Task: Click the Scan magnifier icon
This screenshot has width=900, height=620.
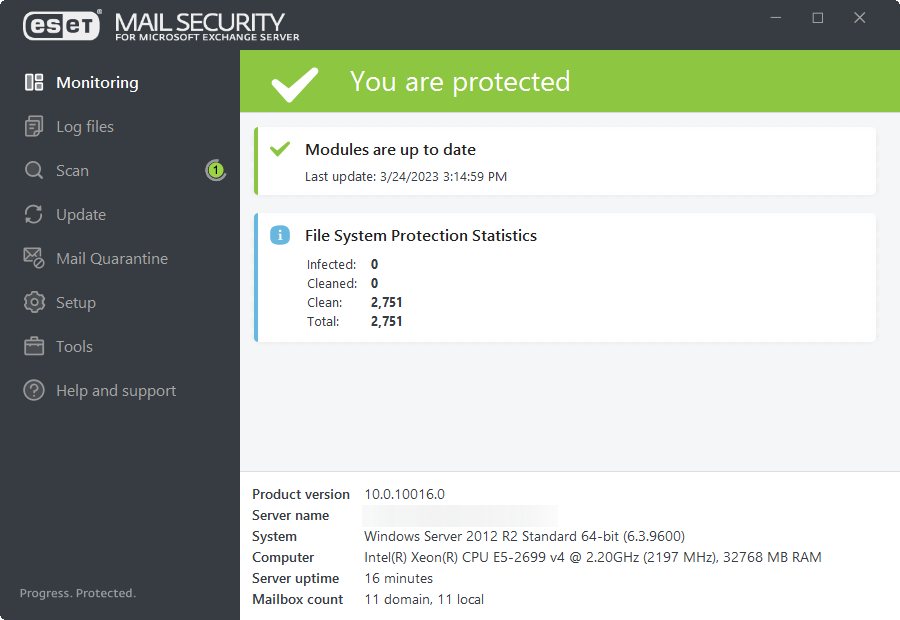Action: pyautogui.click(x=33, y=170)
